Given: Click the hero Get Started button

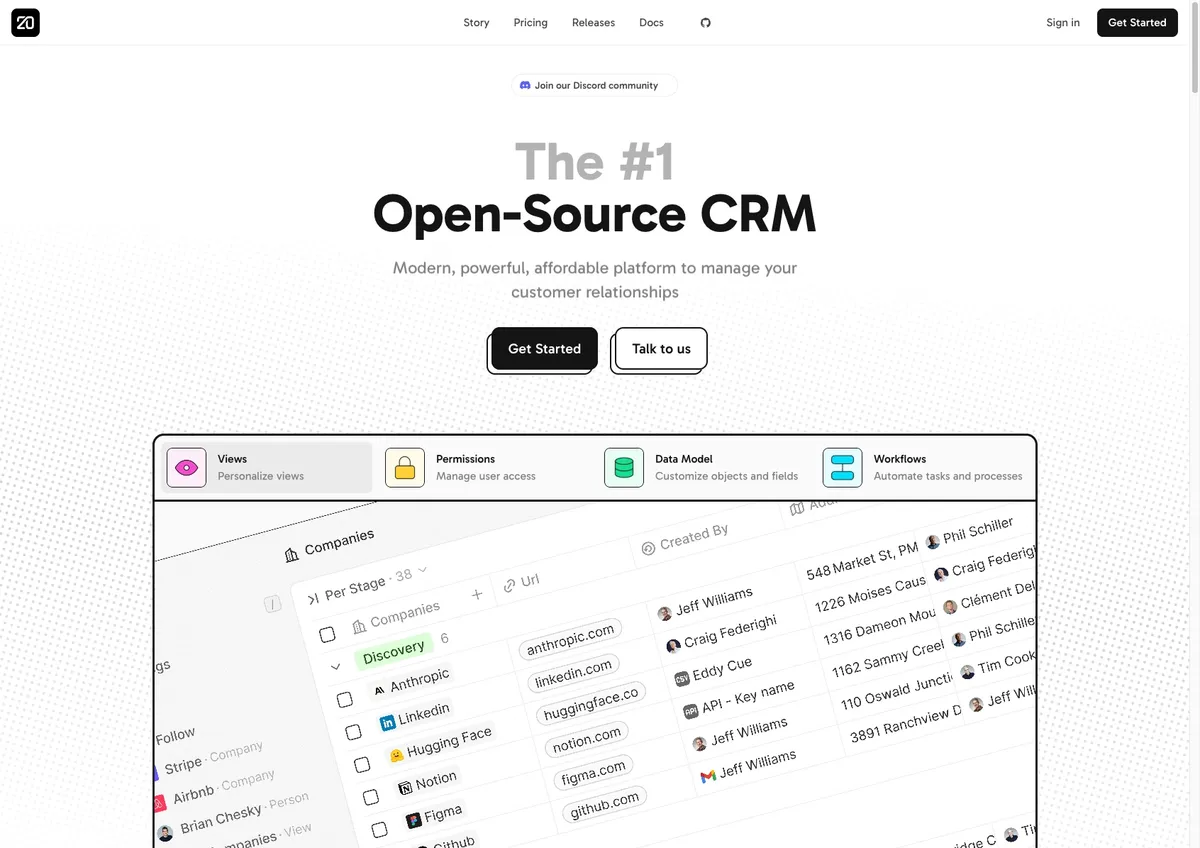Looking at the screenshot, I should (x=544, y=348).
